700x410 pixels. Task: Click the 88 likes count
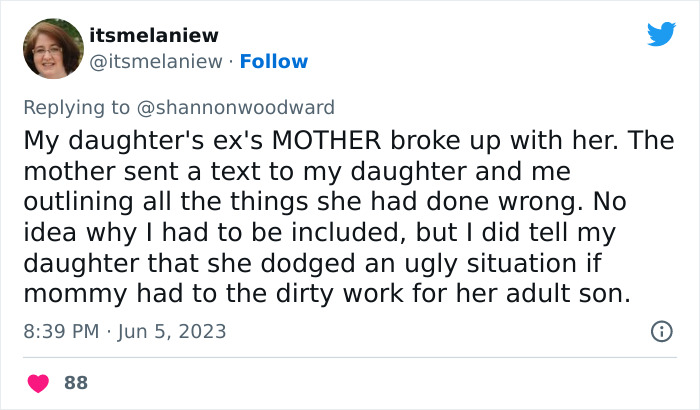point(75,382)
